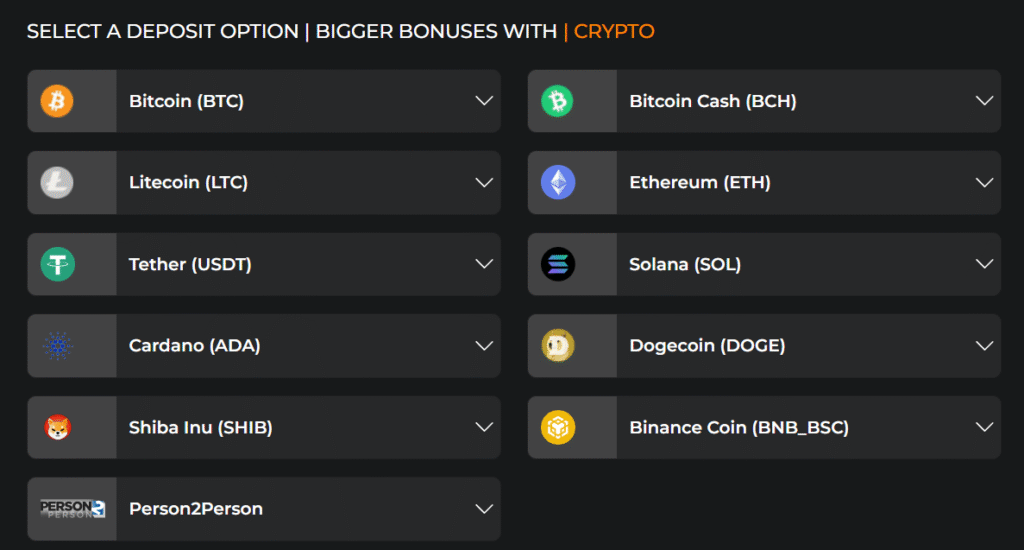
Task: Click the green Tether logo icon
Action: (x=57, y=264)
